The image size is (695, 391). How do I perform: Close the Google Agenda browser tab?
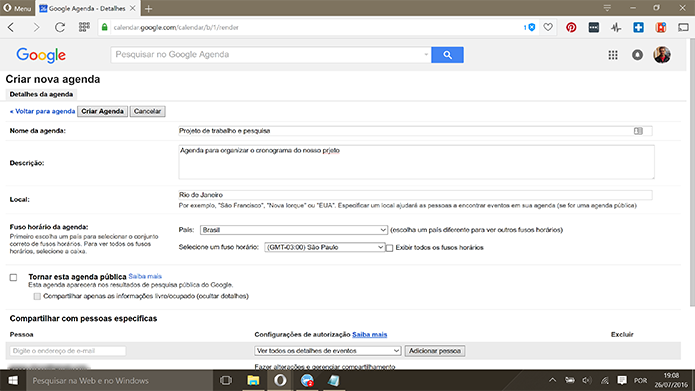click(133, 8)
